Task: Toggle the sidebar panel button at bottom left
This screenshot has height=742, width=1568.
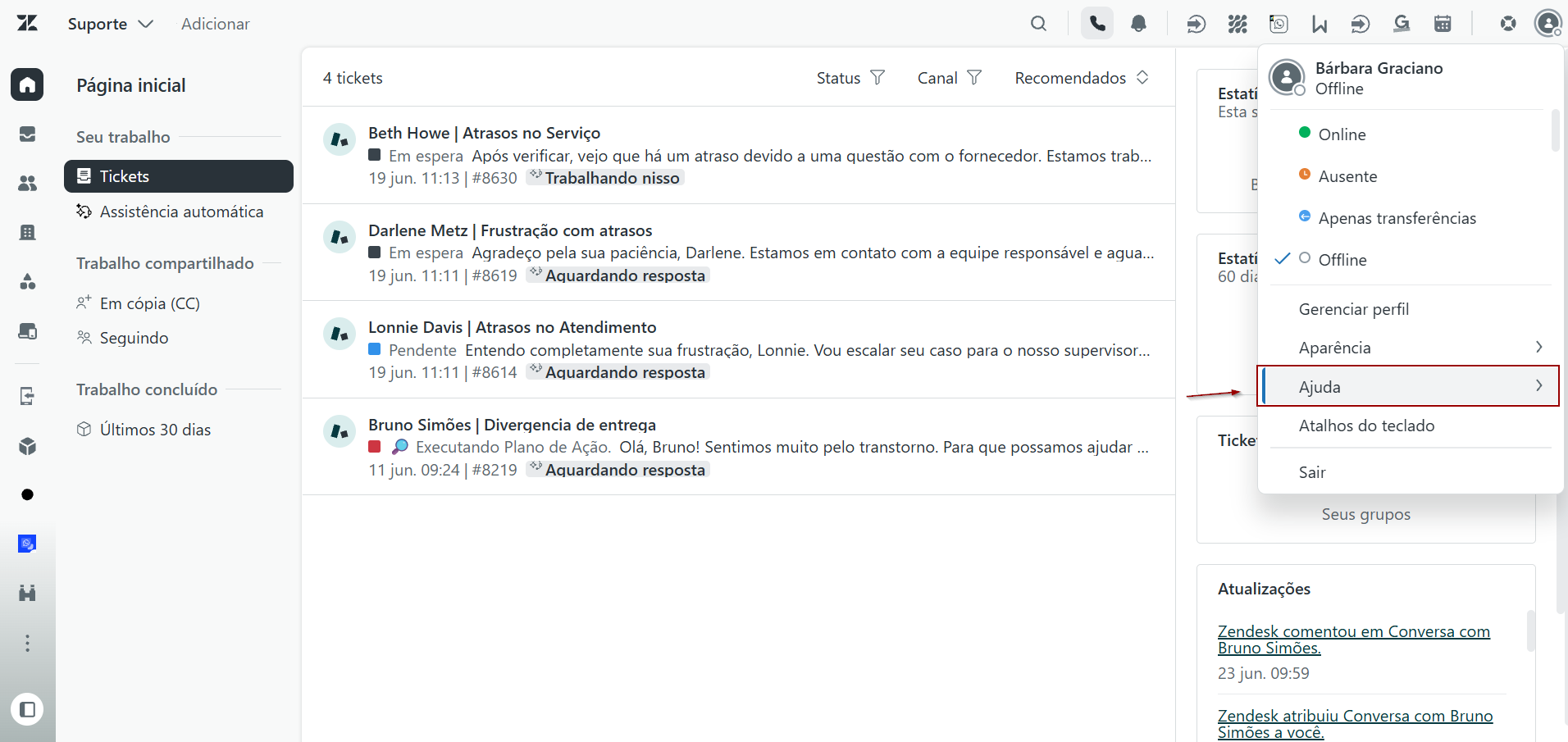Action: pyautogui.click(x=27, y=709)
